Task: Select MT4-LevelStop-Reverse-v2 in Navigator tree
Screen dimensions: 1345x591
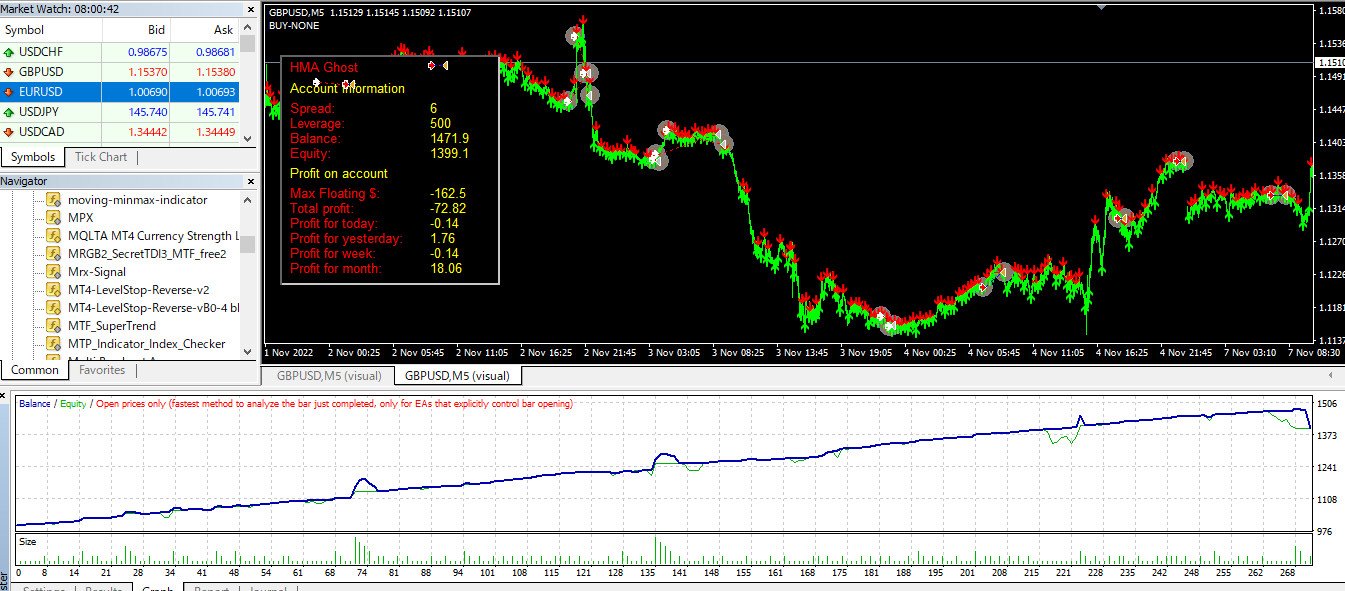Action: tap(138, 289)
